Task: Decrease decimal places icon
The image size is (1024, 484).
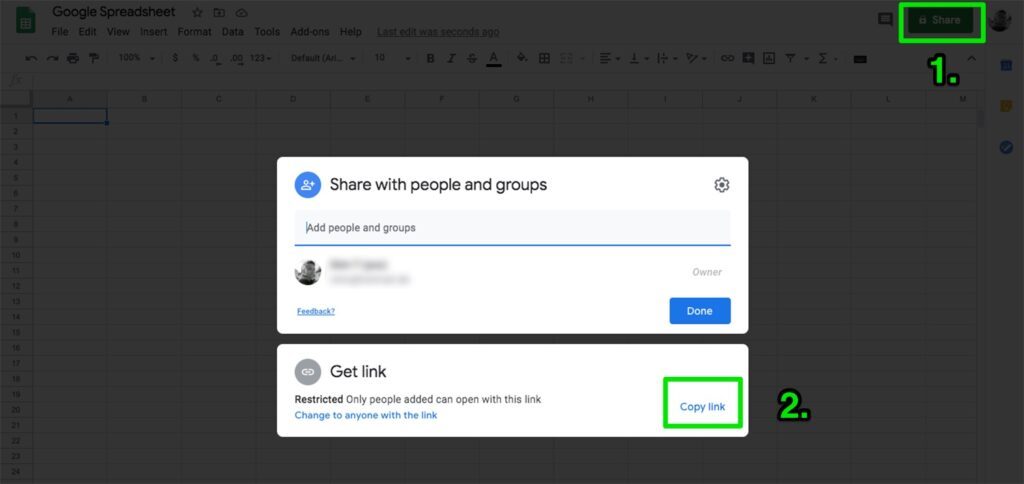Action: (215, 58)
